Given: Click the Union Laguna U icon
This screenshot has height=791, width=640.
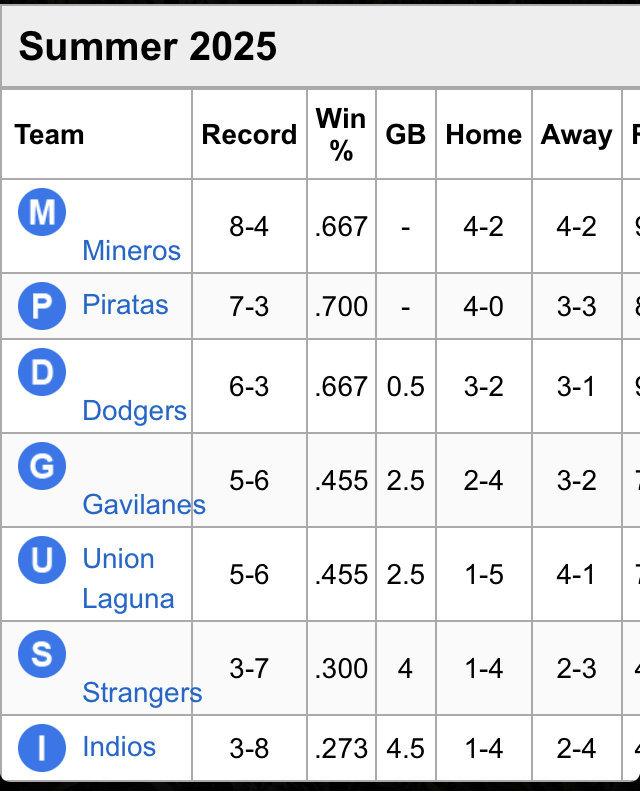Looking at the screenshot, I should point(42,559).
